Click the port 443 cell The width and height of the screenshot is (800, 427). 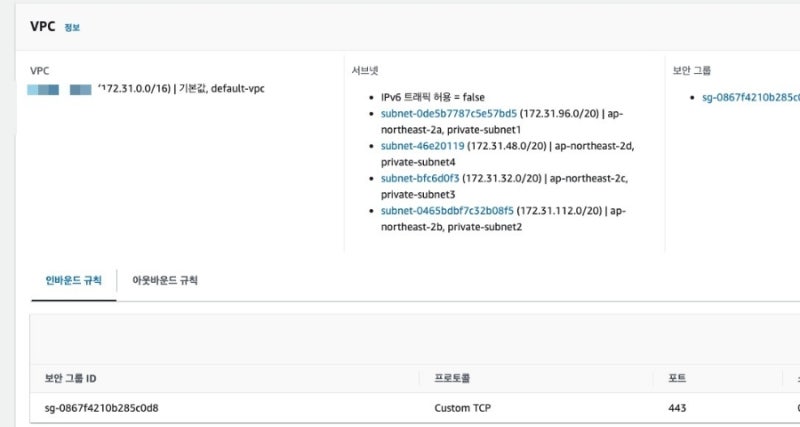point(677,408)
